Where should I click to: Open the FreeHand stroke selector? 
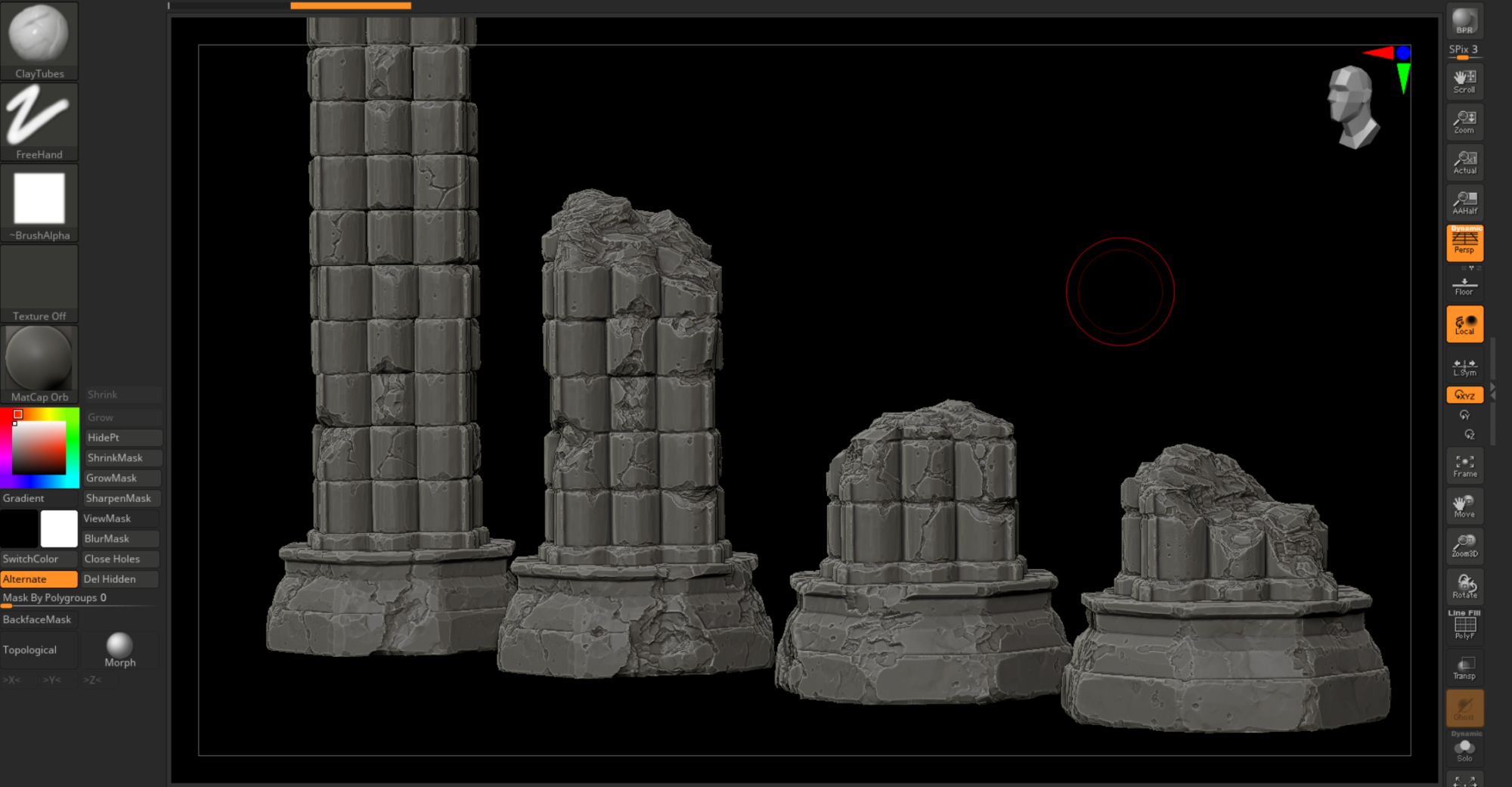point(39,122)
